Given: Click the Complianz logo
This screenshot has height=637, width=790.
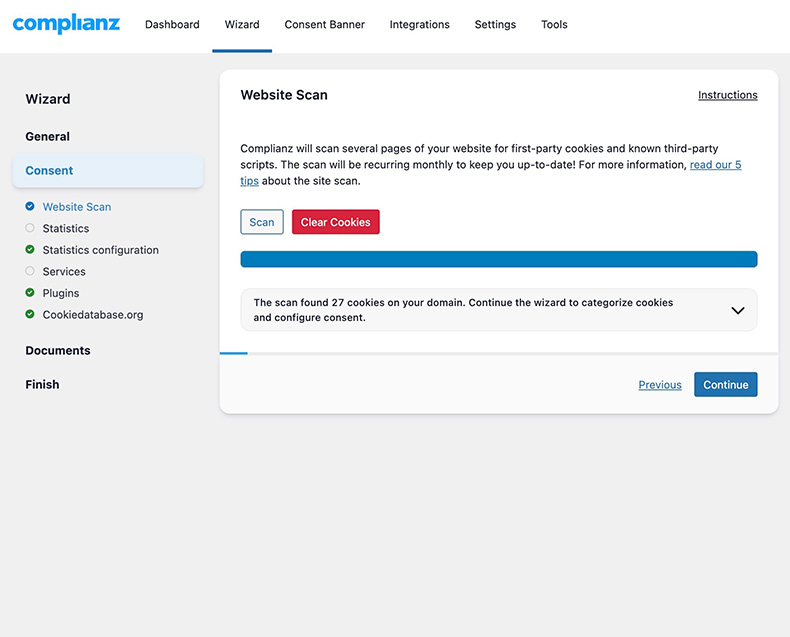Looking at the screenshot, I should [x=66, y=24].
